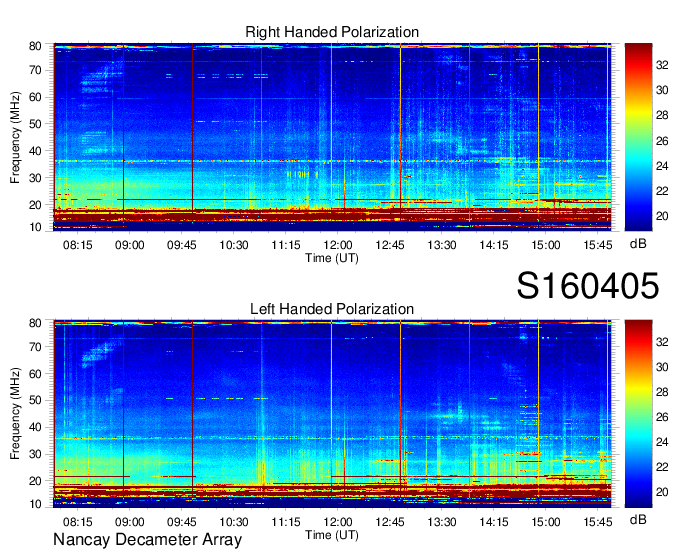Click the "dB" label under Left Handed color bar
The image size is (680, 552).
pos(638,519)
